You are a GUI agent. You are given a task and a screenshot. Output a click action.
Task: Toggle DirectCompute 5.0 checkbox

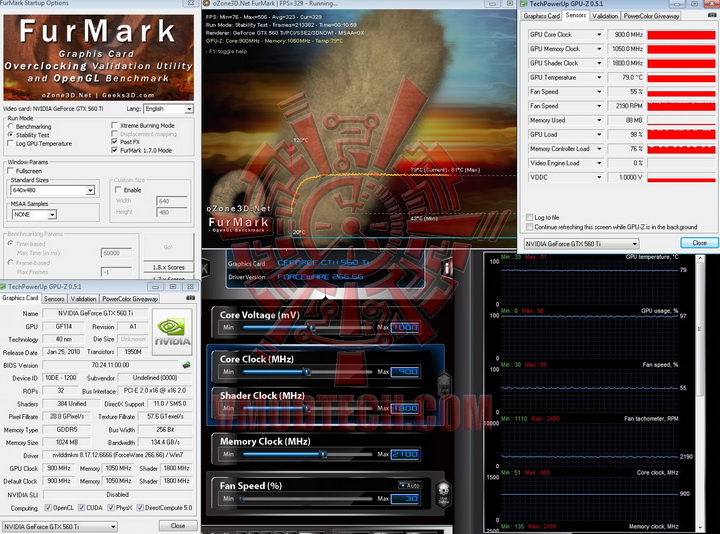tap(140, 507)
